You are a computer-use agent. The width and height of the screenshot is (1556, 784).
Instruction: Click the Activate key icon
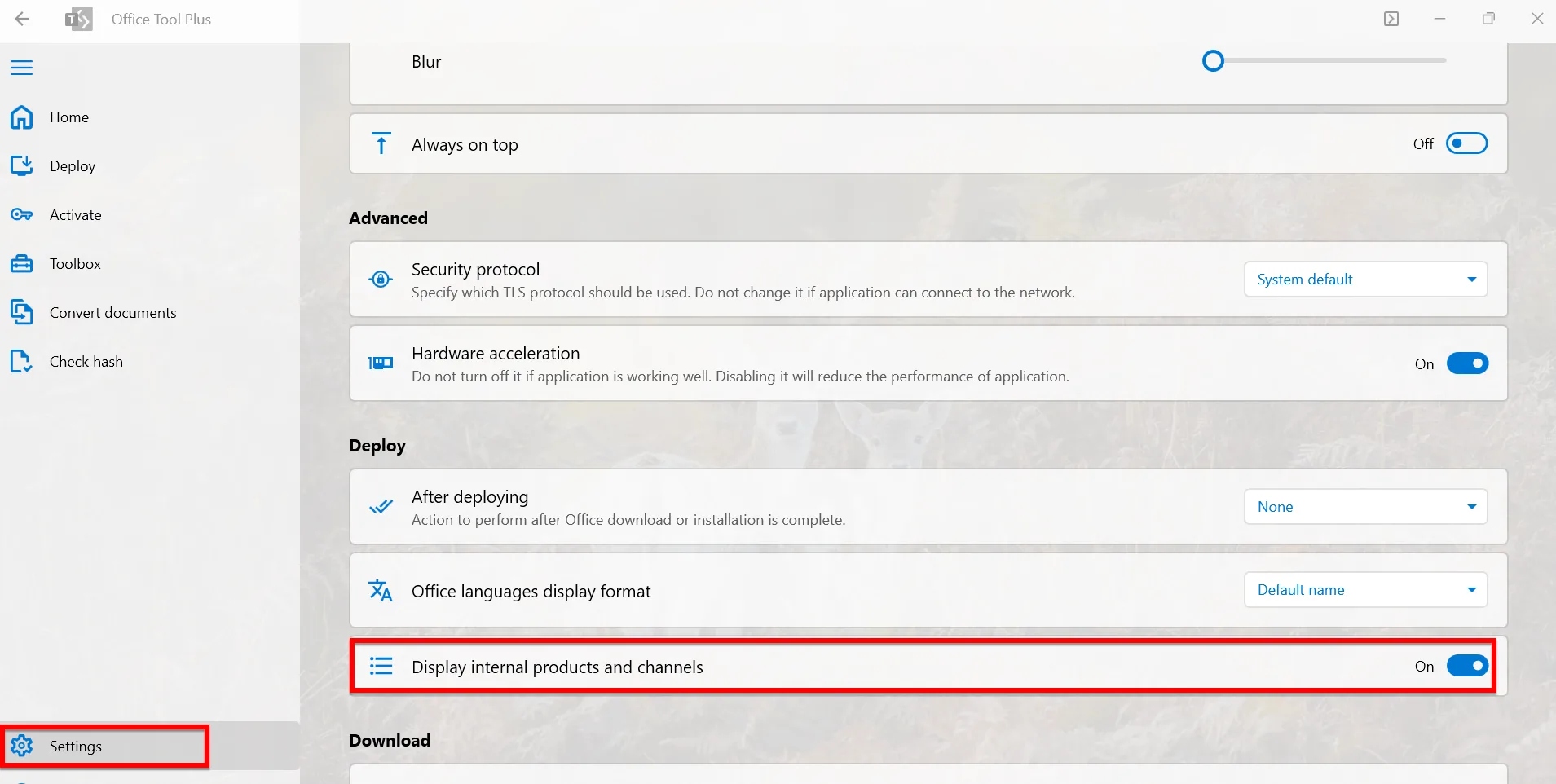click(22, 215)
